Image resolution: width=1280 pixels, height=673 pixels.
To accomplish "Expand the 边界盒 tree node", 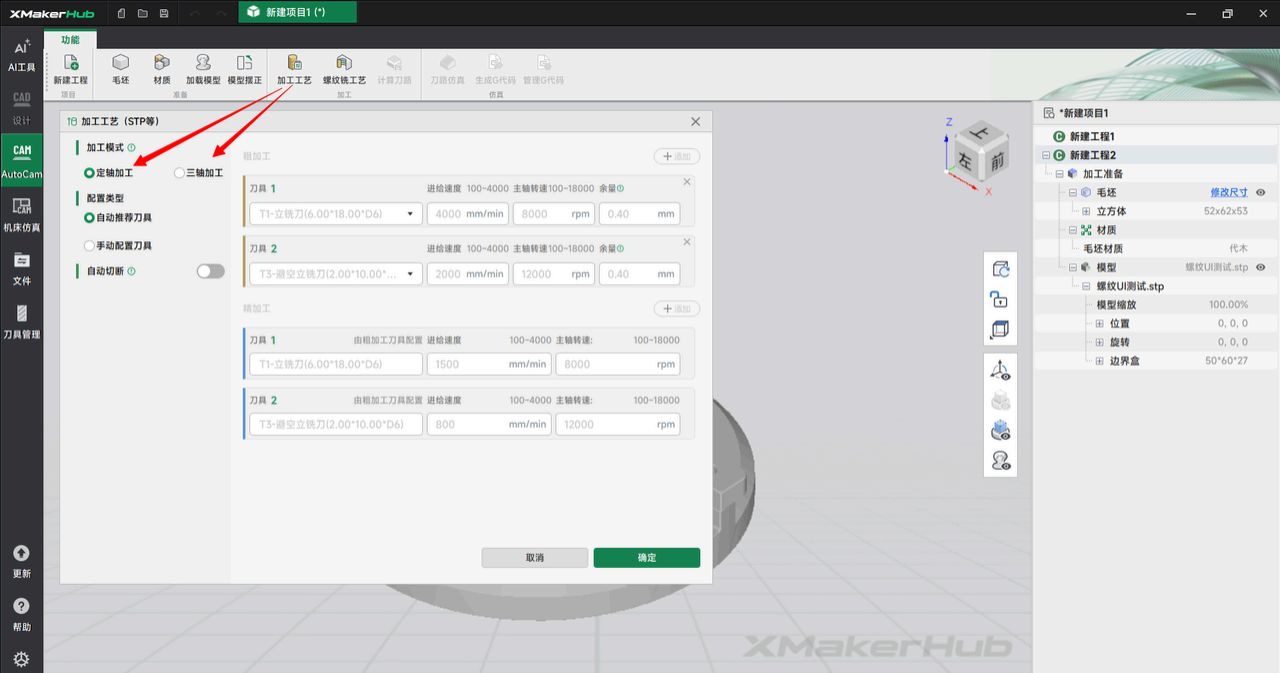I will tap(1099, 361).
